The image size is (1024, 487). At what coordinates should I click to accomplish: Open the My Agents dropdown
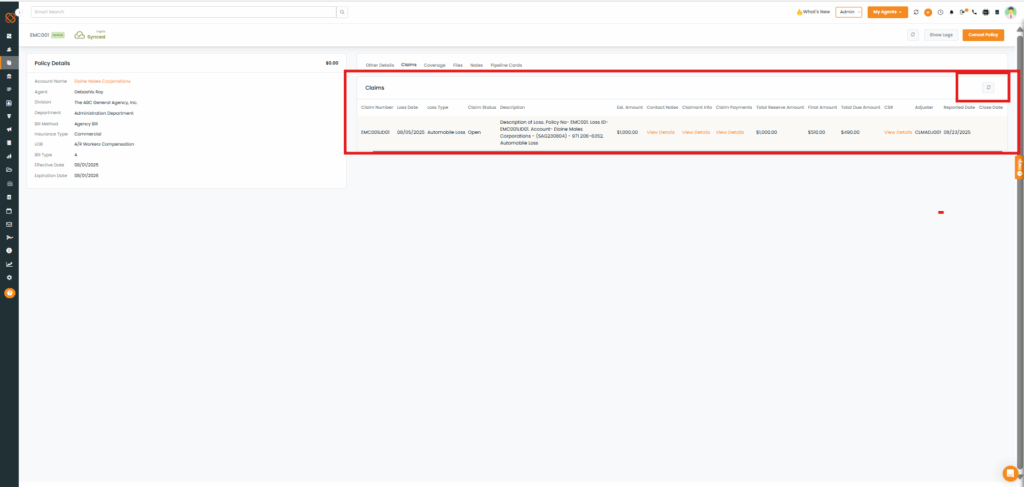point(887,12)
